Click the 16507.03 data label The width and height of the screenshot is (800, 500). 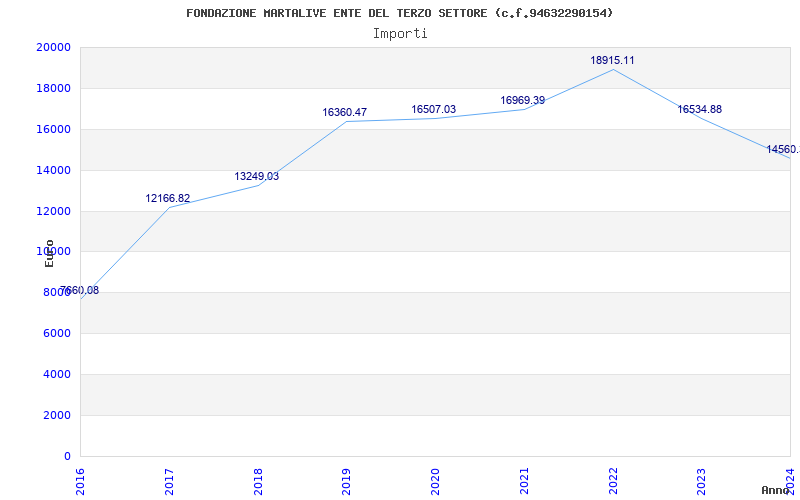pyautogui.click(x=433, y=110)
